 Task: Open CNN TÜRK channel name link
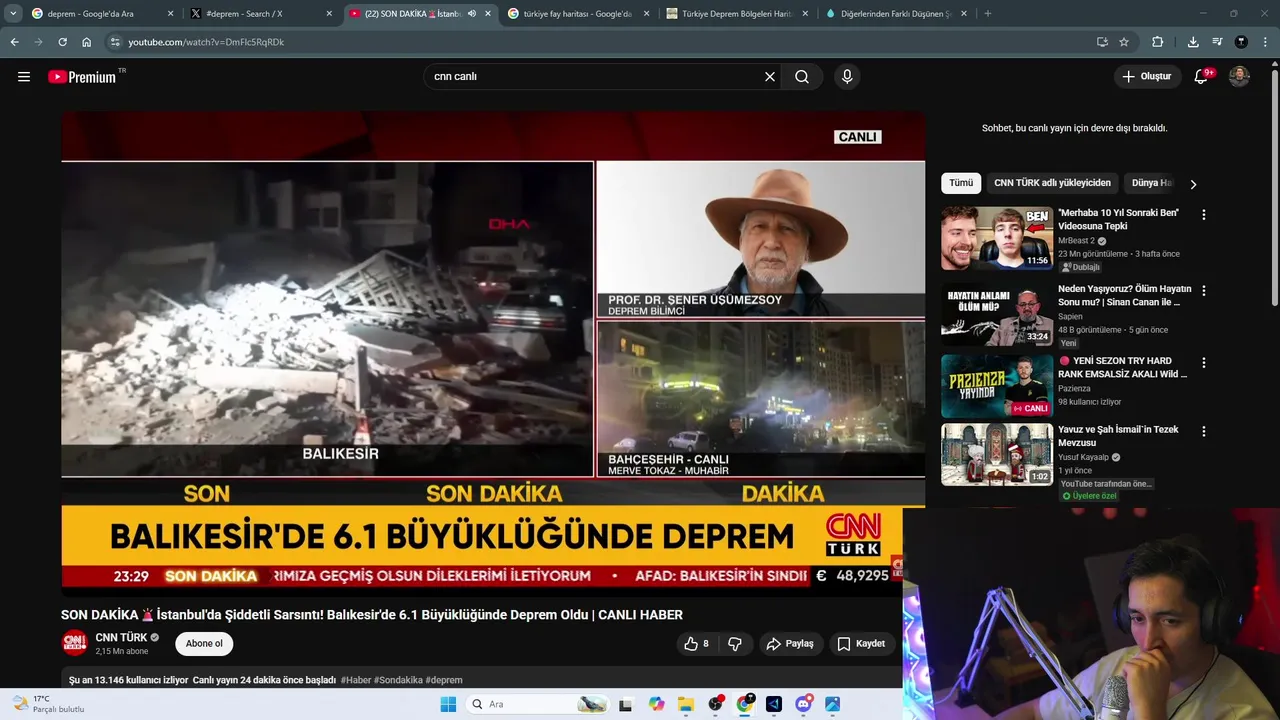tap(121, 637)
